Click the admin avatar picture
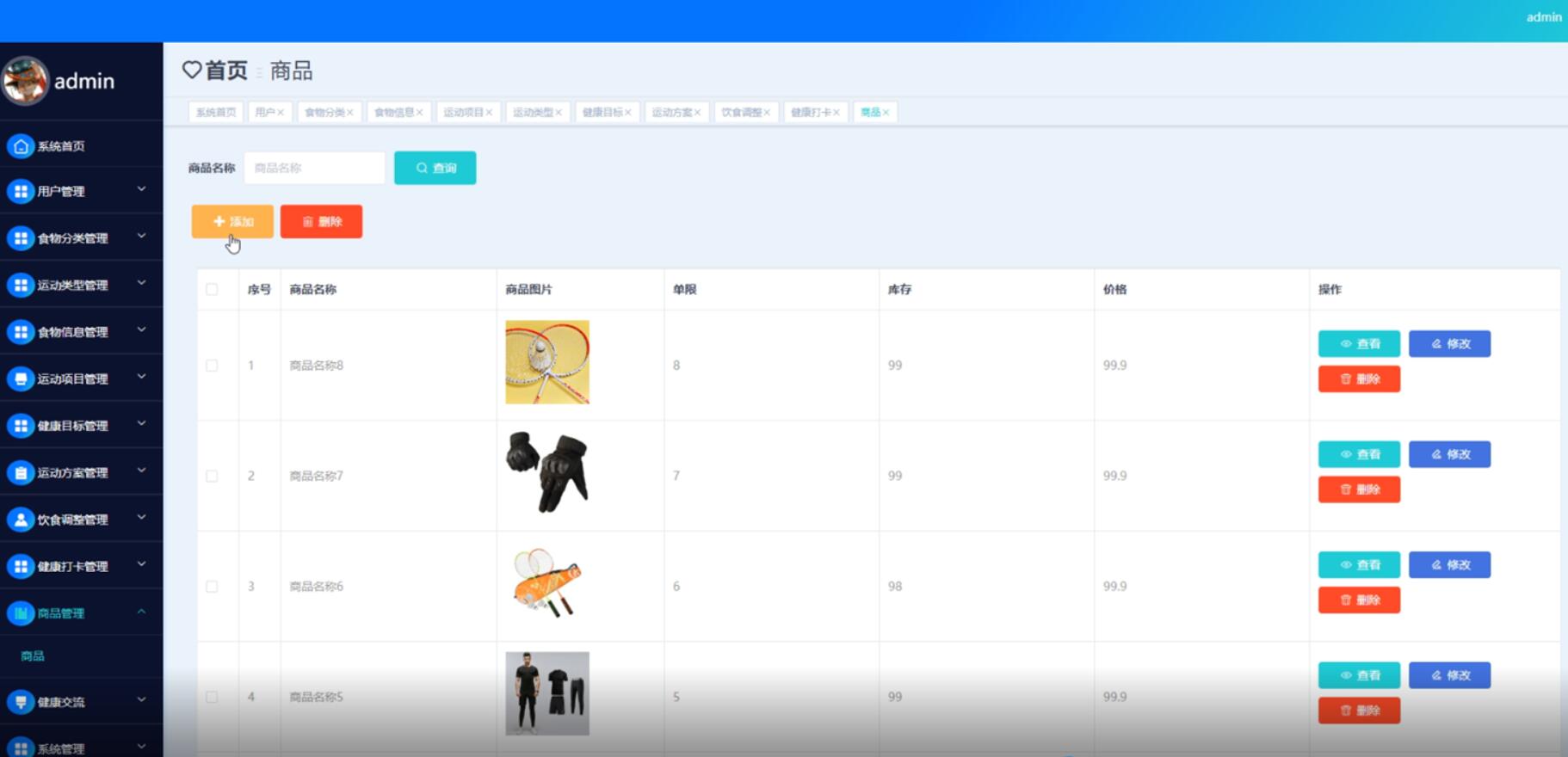The width and height of the screenshot is (1568, 757). (x=25, y=81)
